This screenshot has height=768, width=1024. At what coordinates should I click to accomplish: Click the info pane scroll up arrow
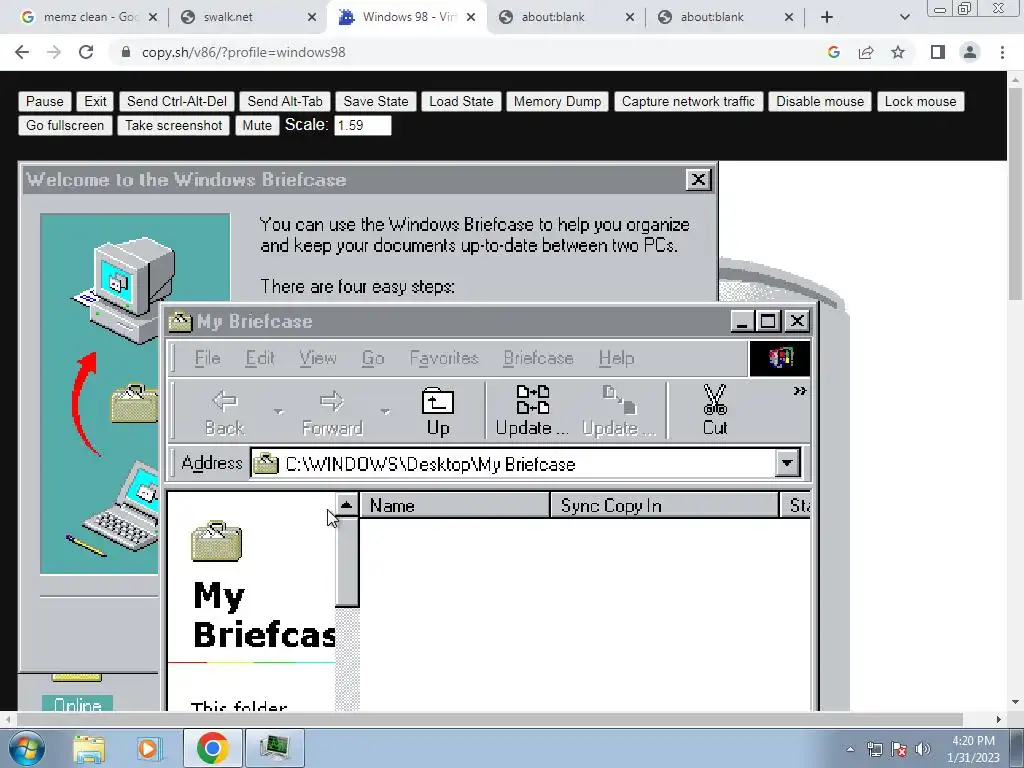click(x=347, y=505)
